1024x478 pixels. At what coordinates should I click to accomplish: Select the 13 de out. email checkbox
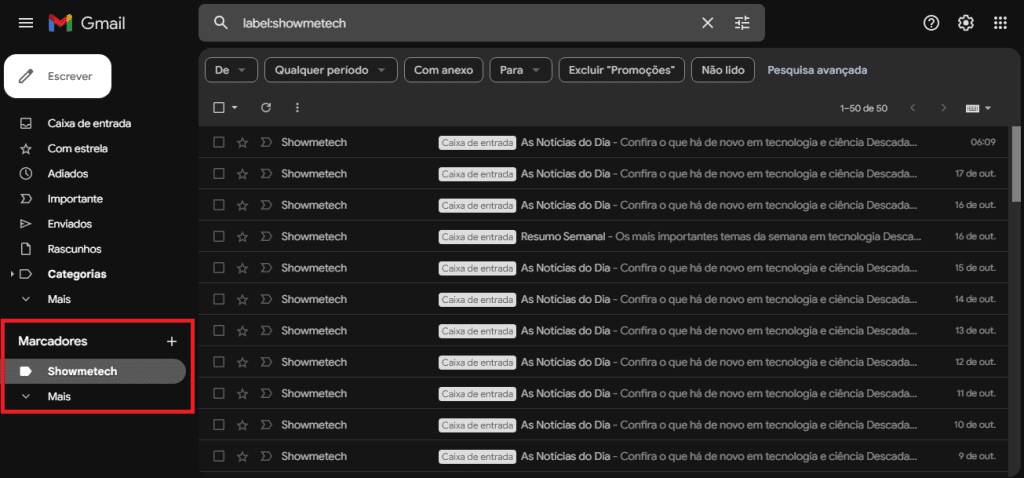click(x=219, y=330)
